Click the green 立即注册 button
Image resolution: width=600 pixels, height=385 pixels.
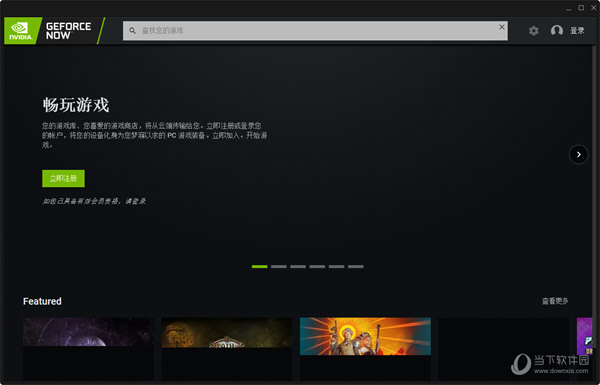pos(64,179)
